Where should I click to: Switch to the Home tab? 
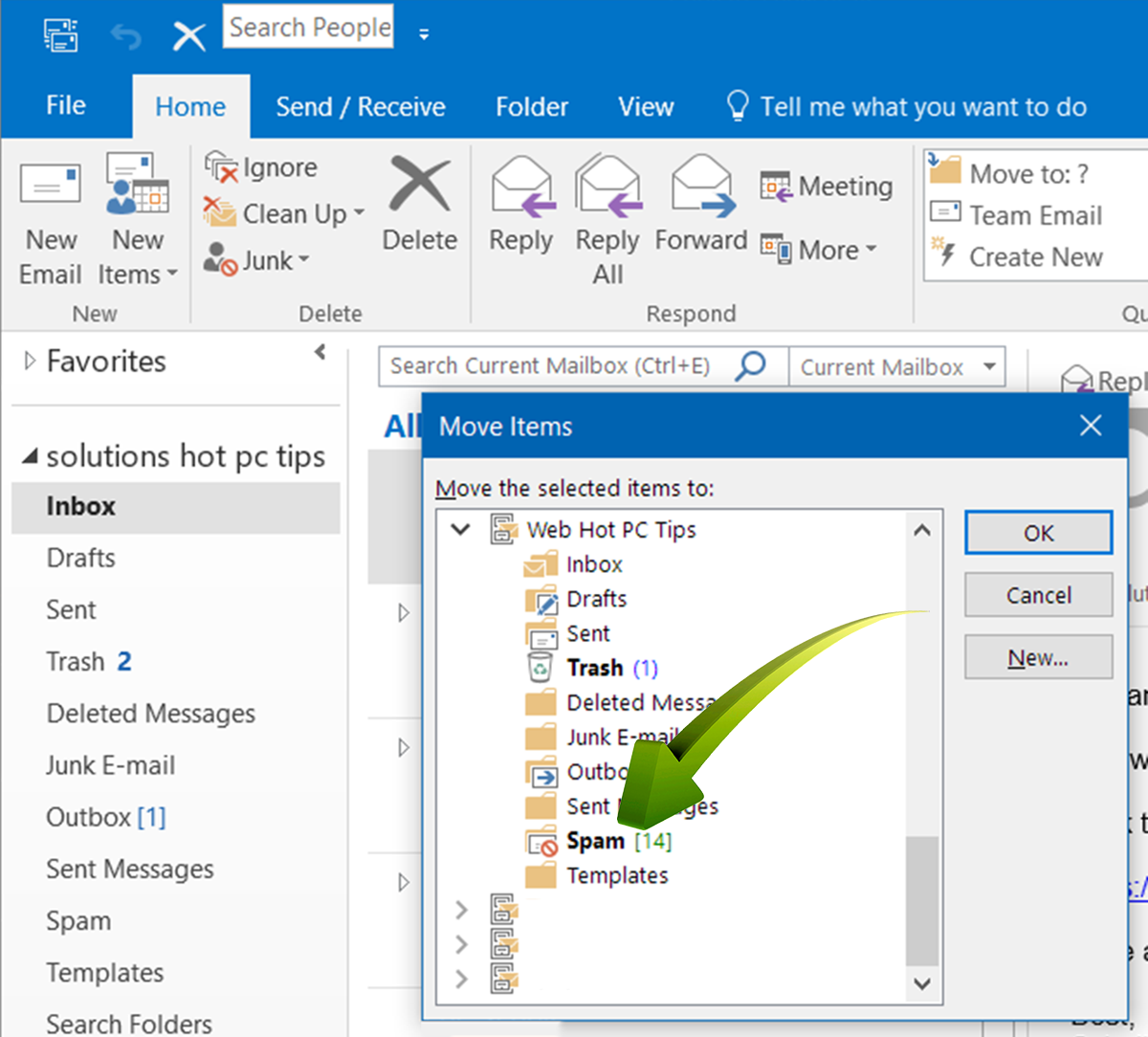pos(190,106)
